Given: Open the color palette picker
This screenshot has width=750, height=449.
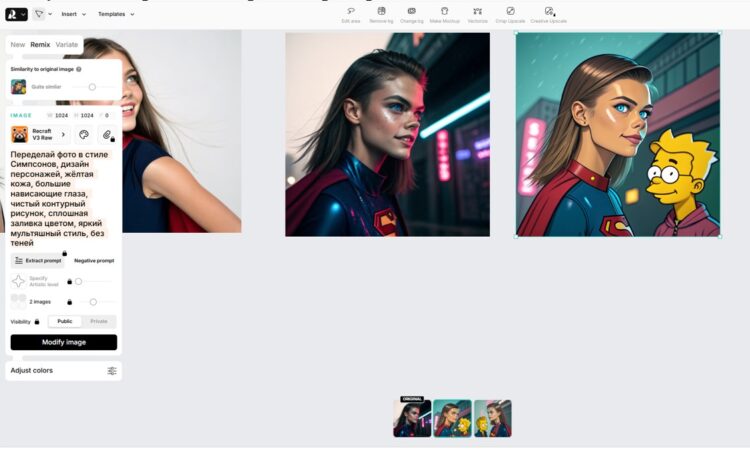Looking at the screenshot, I should [84, 135].
